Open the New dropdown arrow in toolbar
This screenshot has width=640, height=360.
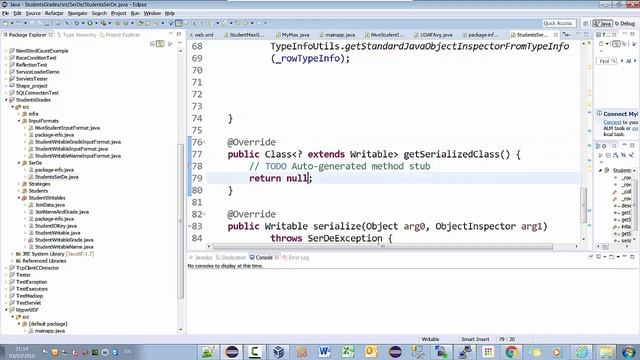(11, 23)
